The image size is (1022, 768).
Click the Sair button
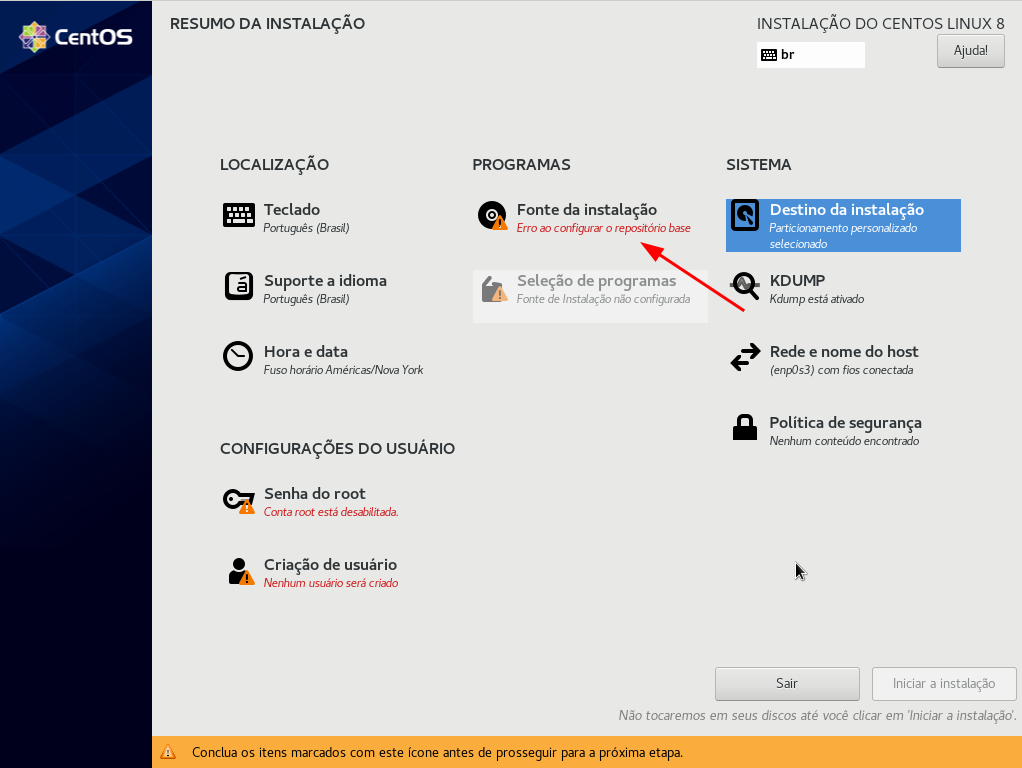point(787,683)
